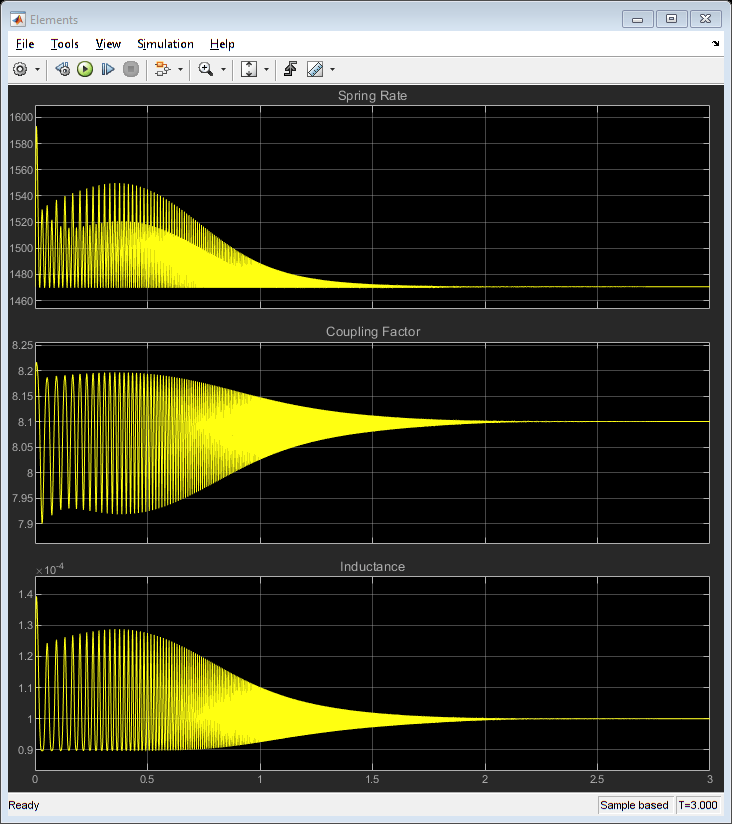
Task: Click the Step Back button
Action: point(63,69)
